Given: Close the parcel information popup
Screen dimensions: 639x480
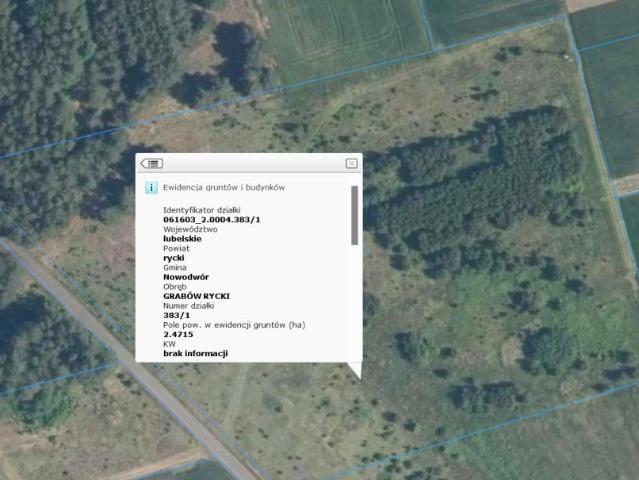Looking at the screenshot, I should tap(351, 163).
